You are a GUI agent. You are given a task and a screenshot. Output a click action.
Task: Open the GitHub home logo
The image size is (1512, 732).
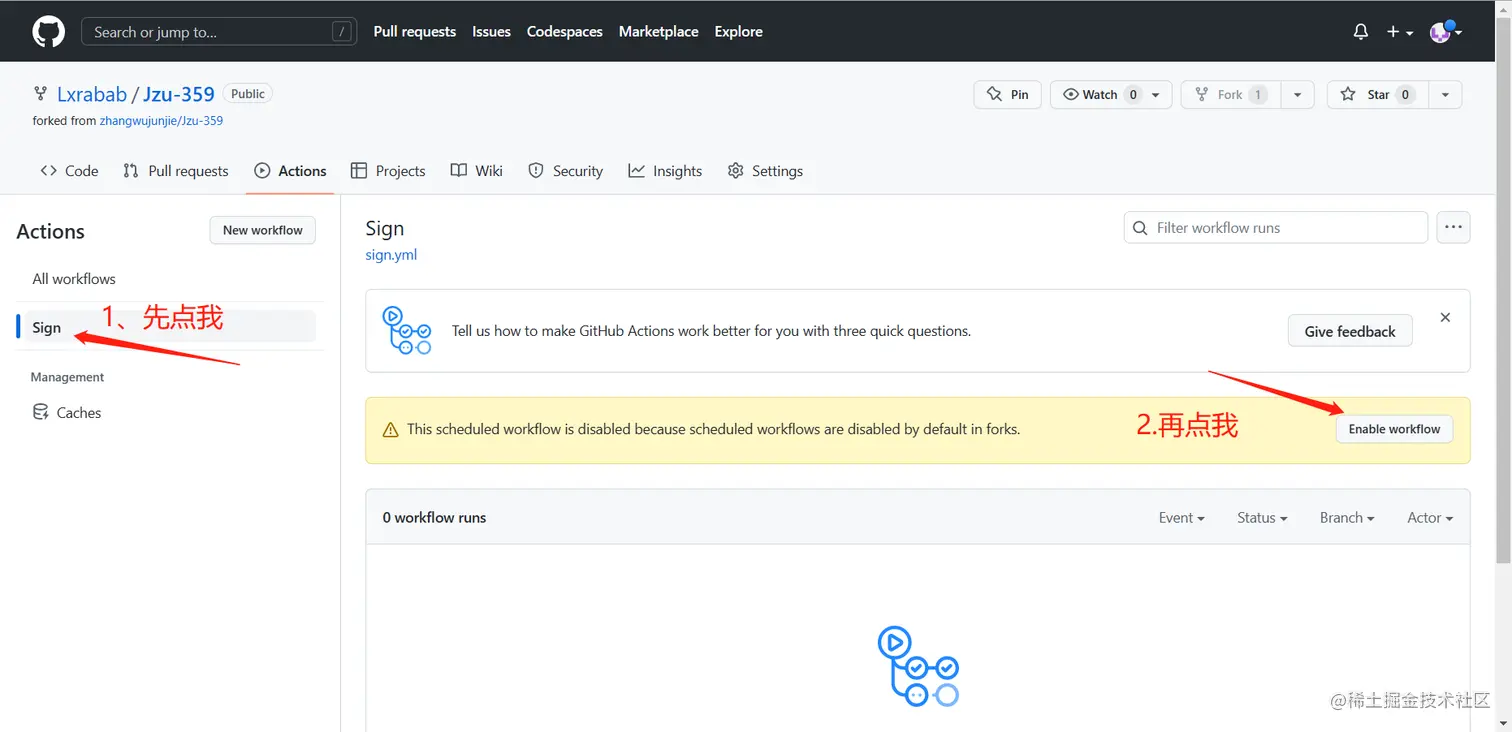48,32
